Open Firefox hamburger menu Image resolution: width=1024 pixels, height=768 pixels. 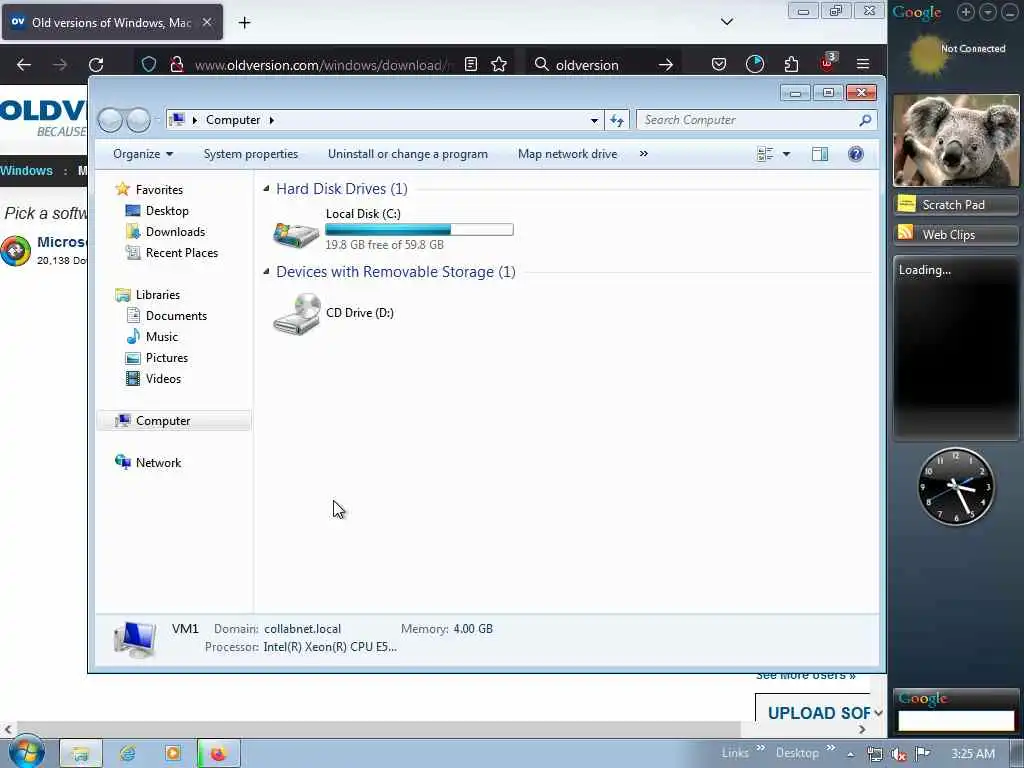pyautogui.click(x=863, y=64)
